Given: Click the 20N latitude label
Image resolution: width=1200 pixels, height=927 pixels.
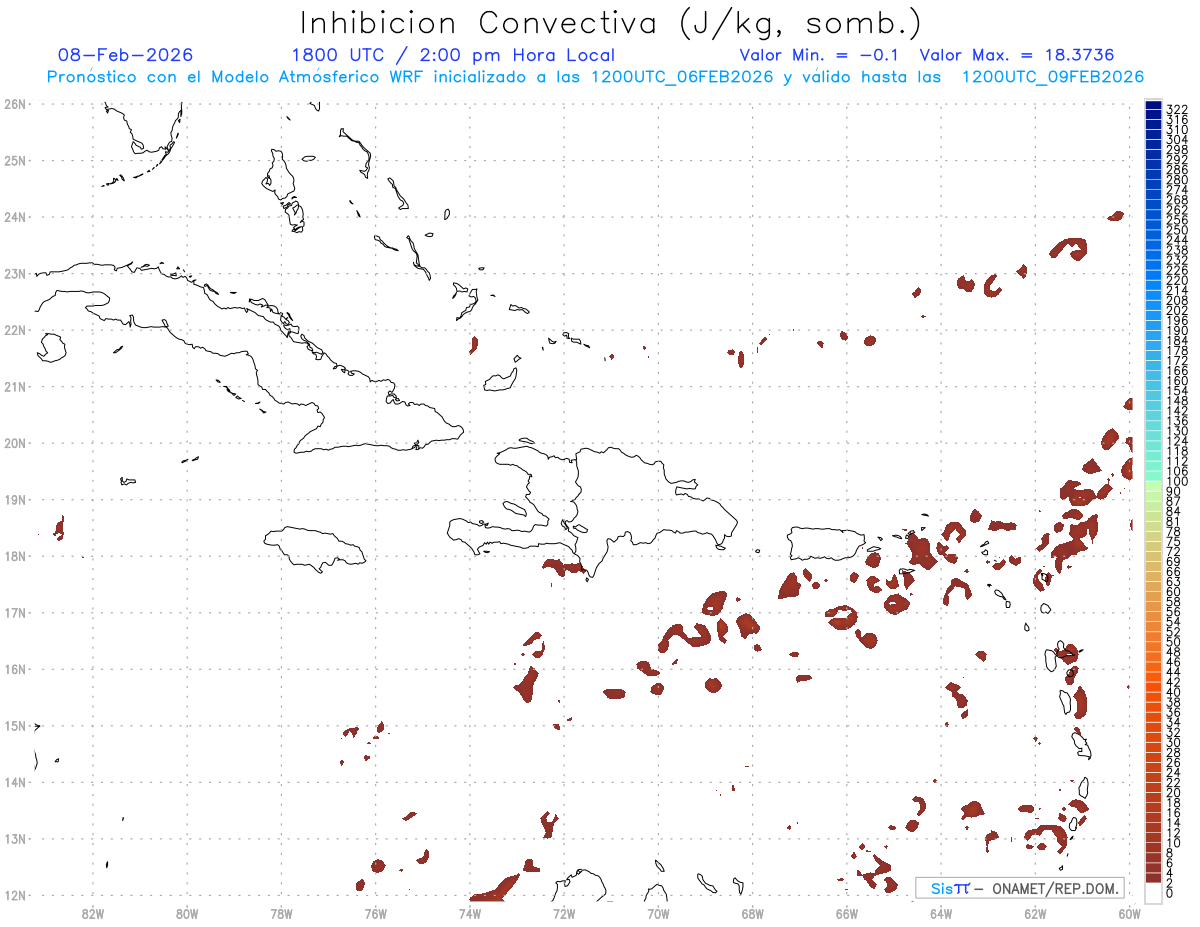Looking at the screenshot, I should pos(14,442).
